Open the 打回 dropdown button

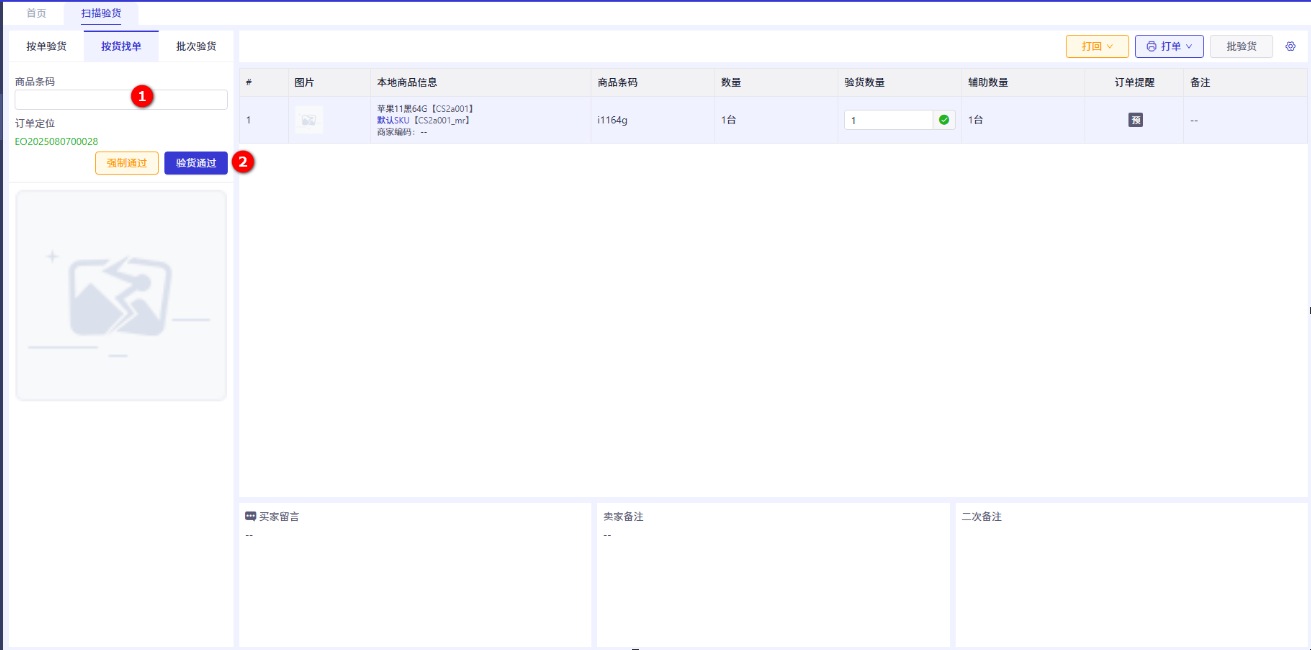(x=1097, y=46)
